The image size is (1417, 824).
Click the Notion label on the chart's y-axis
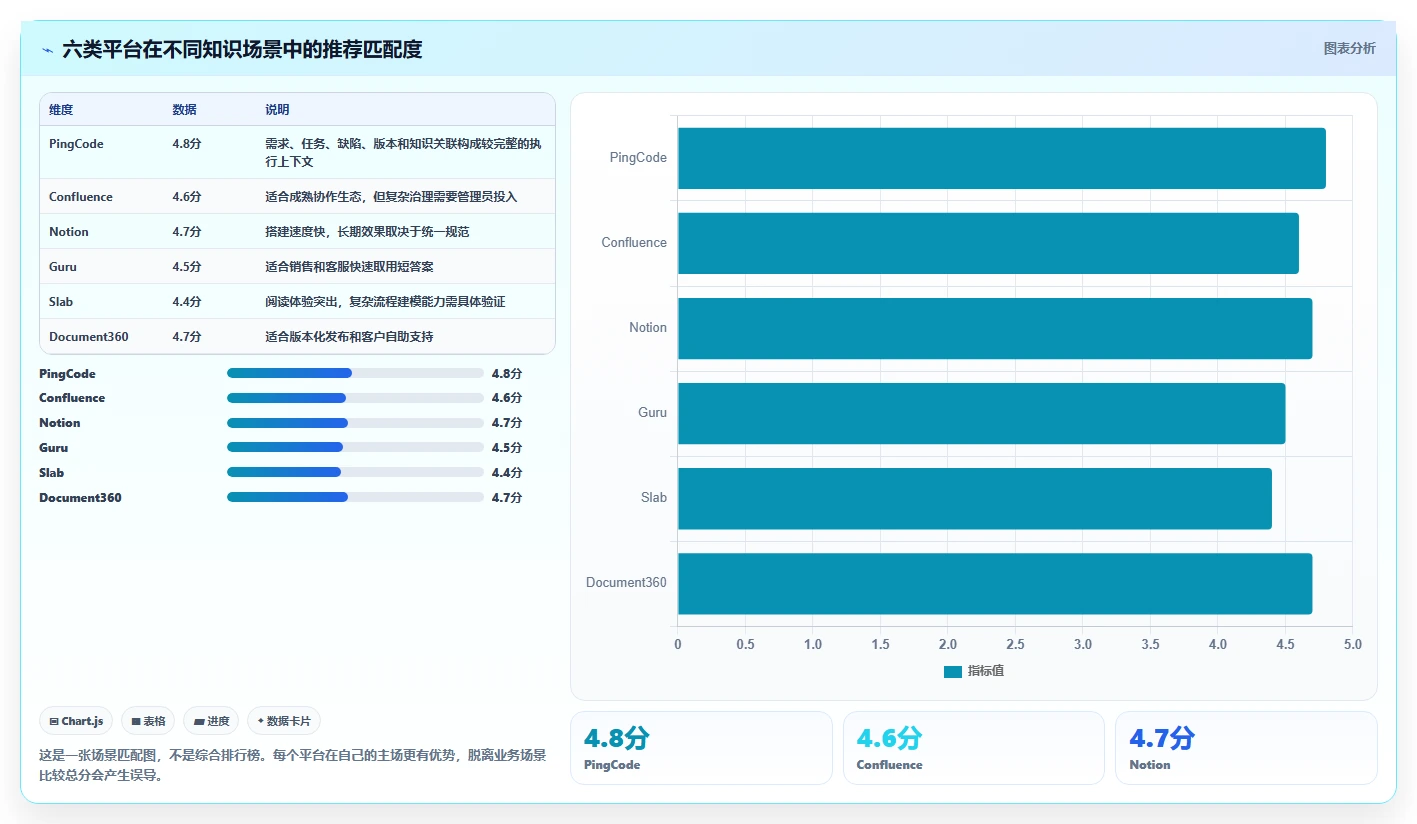648,328
